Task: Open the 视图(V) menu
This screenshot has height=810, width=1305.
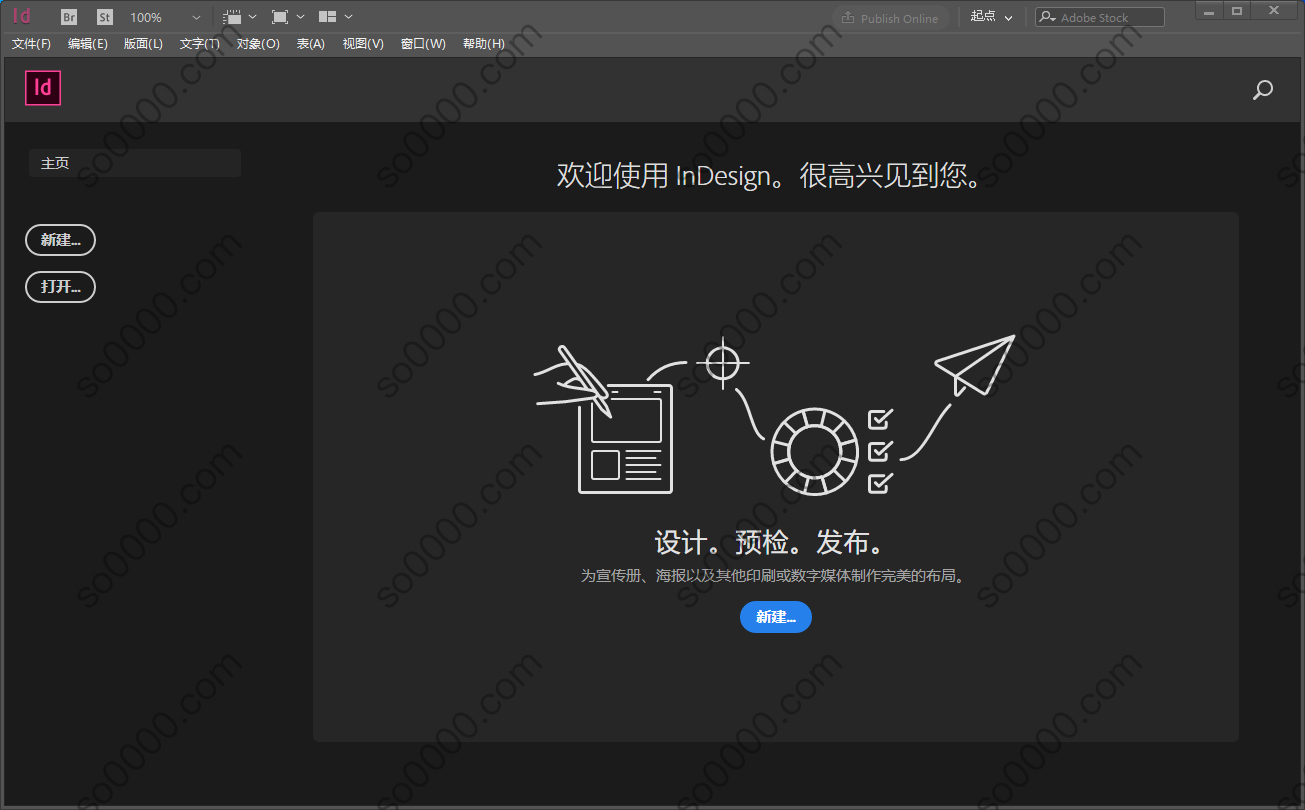Action: (x=363, y=44)
